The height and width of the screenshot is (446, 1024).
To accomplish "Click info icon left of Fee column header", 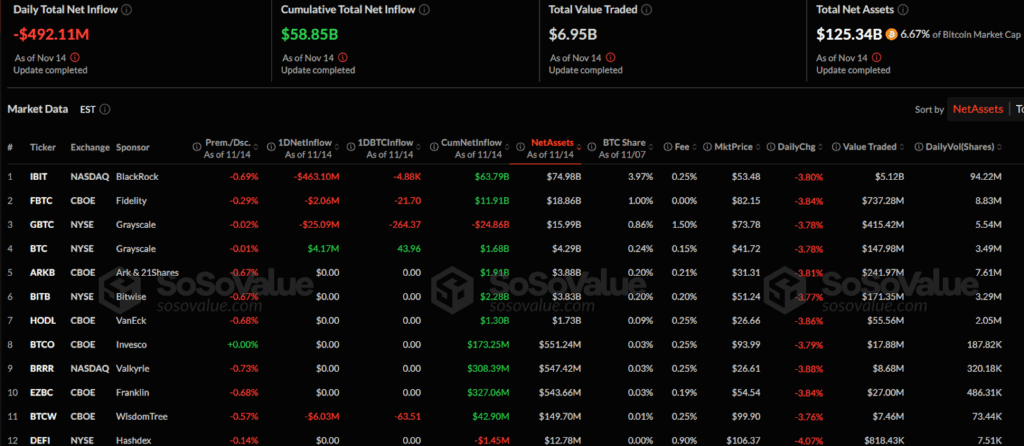I will (667, 146).
